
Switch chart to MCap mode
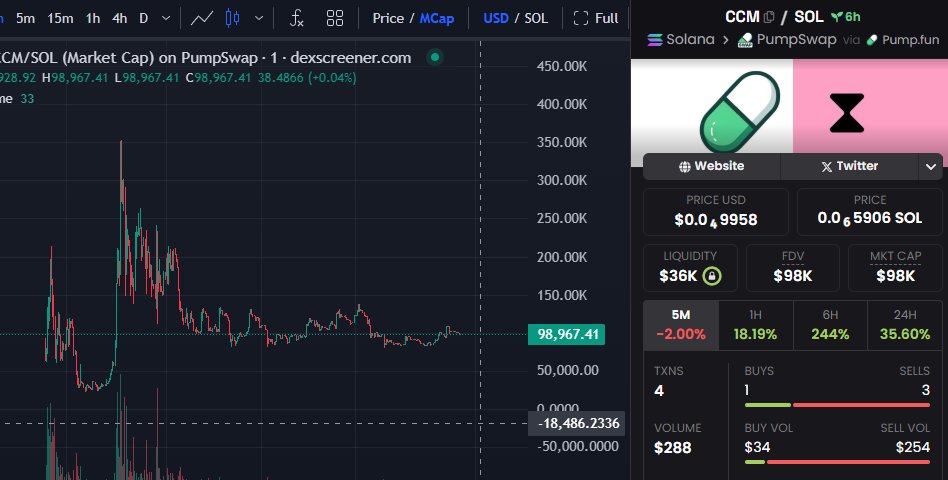437,18
